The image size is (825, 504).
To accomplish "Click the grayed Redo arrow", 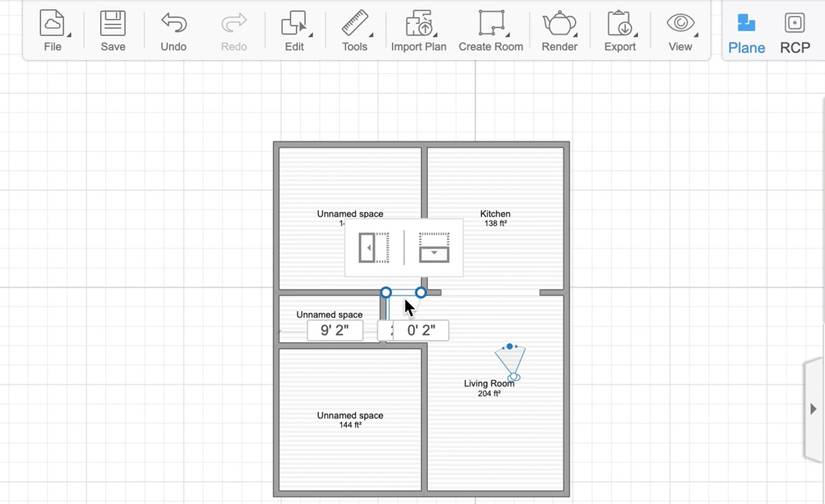I will pos(234,24).
